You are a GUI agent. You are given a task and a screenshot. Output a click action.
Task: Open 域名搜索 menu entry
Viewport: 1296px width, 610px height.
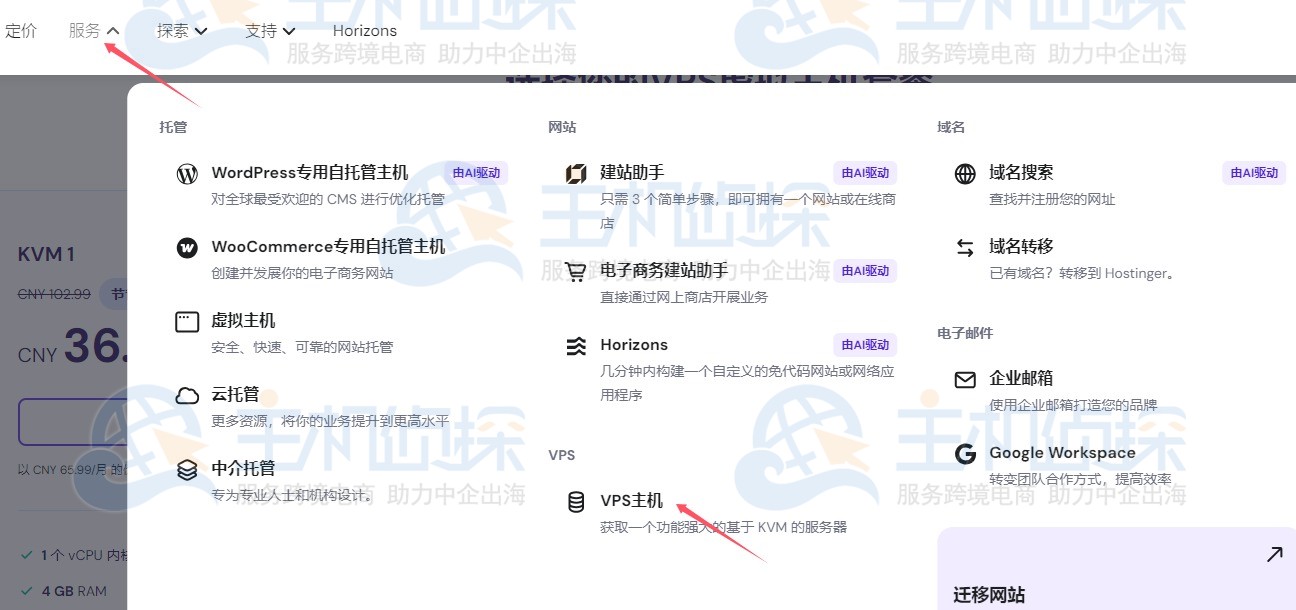click(x=1021, y=172)
